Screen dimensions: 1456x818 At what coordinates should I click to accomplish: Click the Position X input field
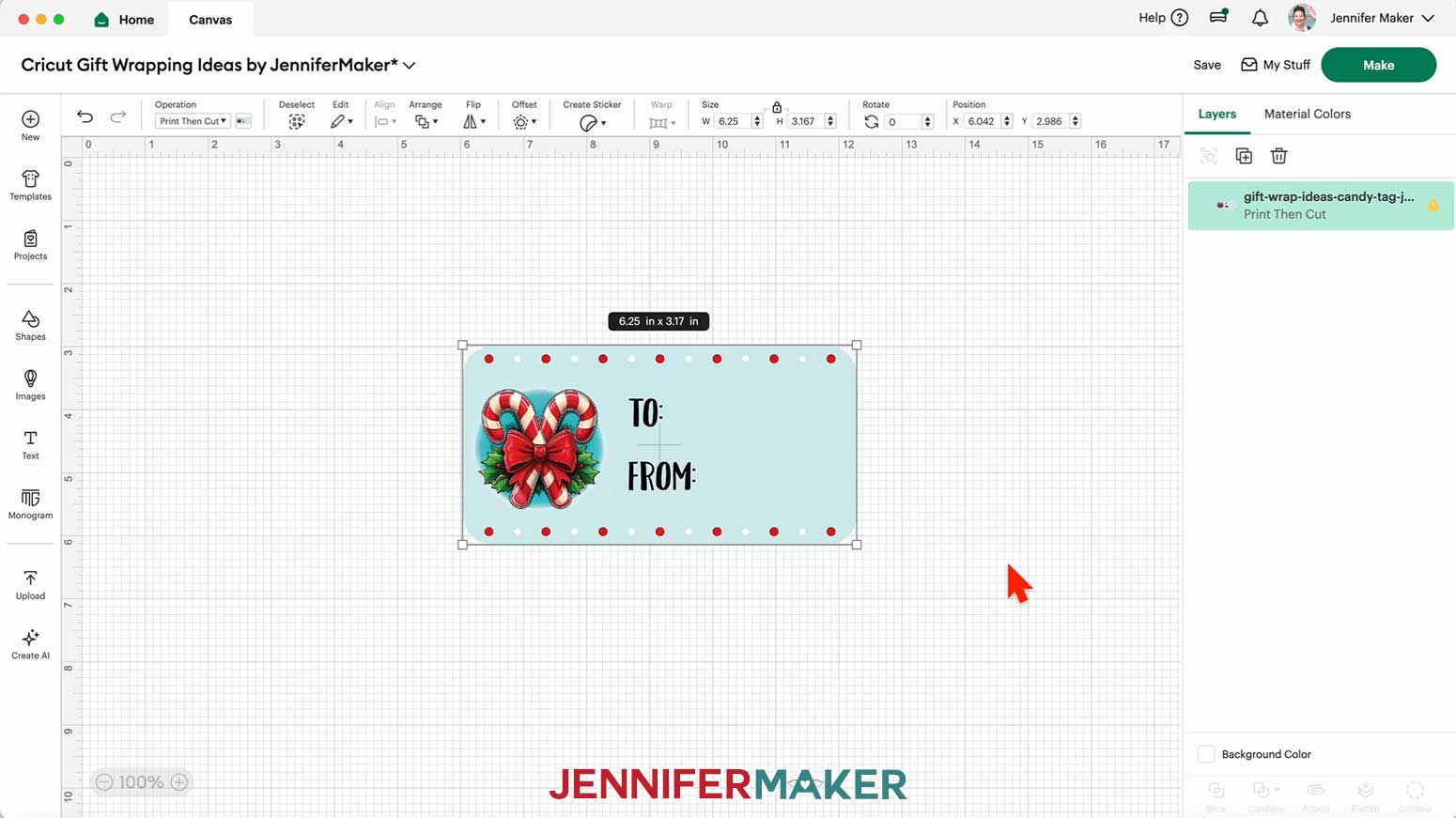(x=982, y=121)
